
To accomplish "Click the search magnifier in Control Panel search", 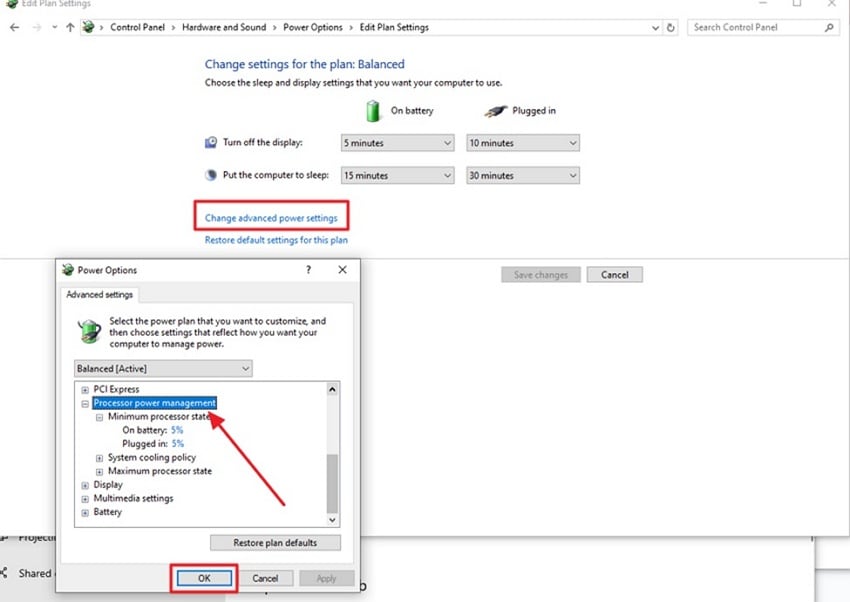I will [829, 27].
